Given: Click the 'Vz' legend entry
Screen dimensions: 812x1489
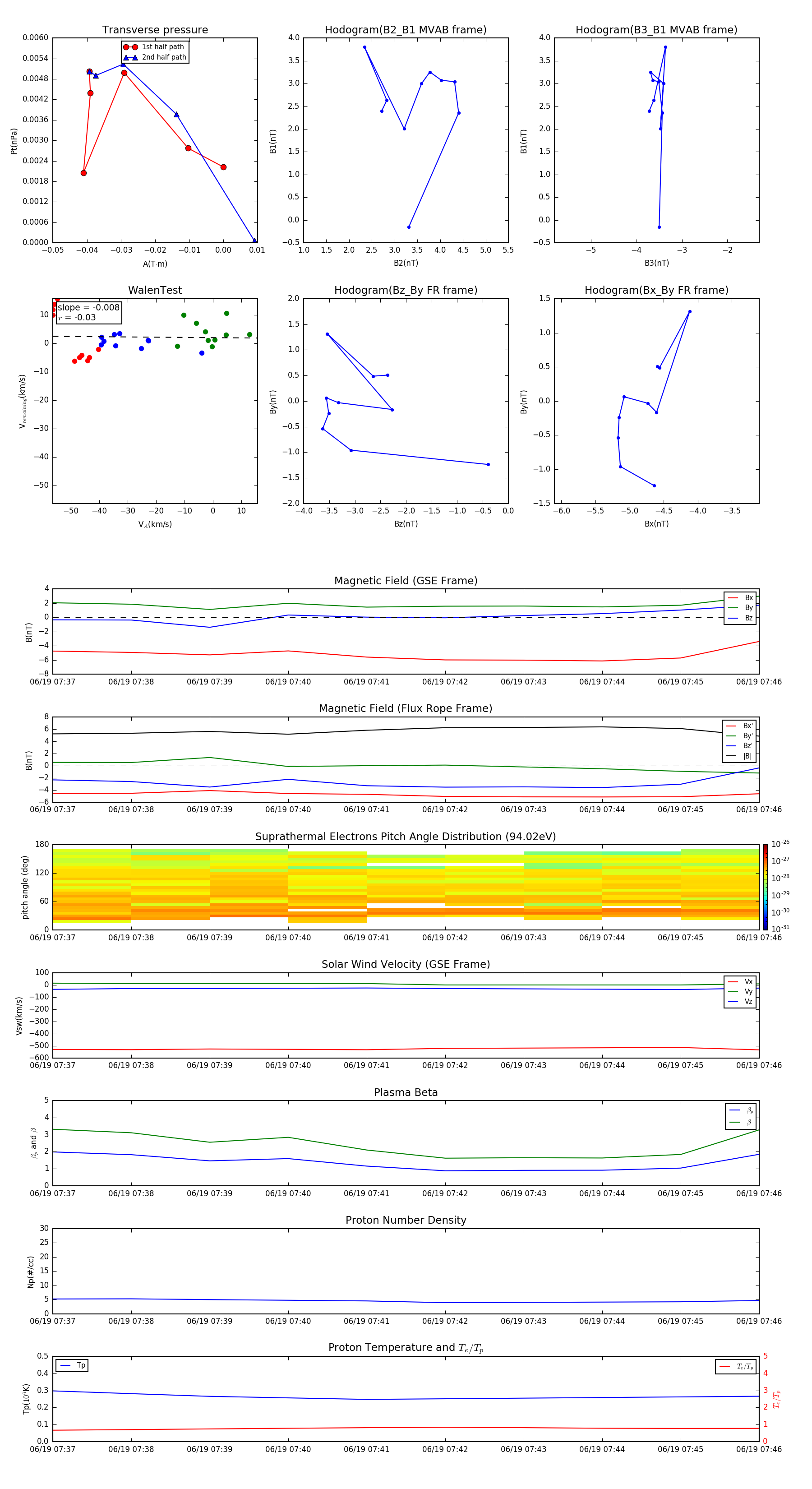Looking at the screenshot, I should [x=740, y=1002].
